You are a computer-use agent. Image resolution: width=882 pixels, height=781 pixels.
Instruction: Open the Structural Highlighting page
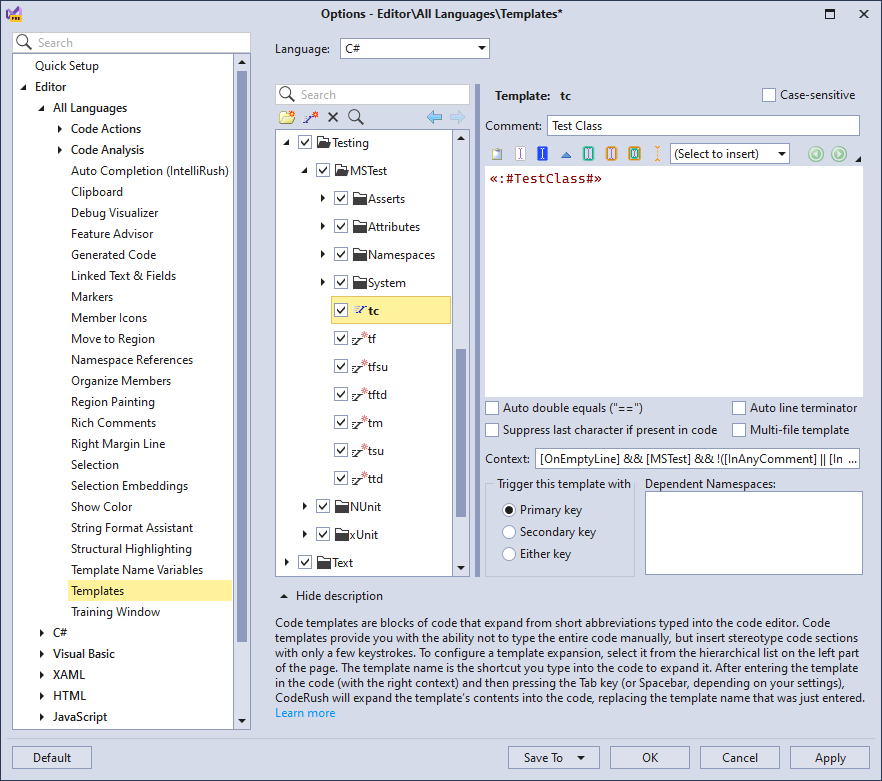coord(131,549)
